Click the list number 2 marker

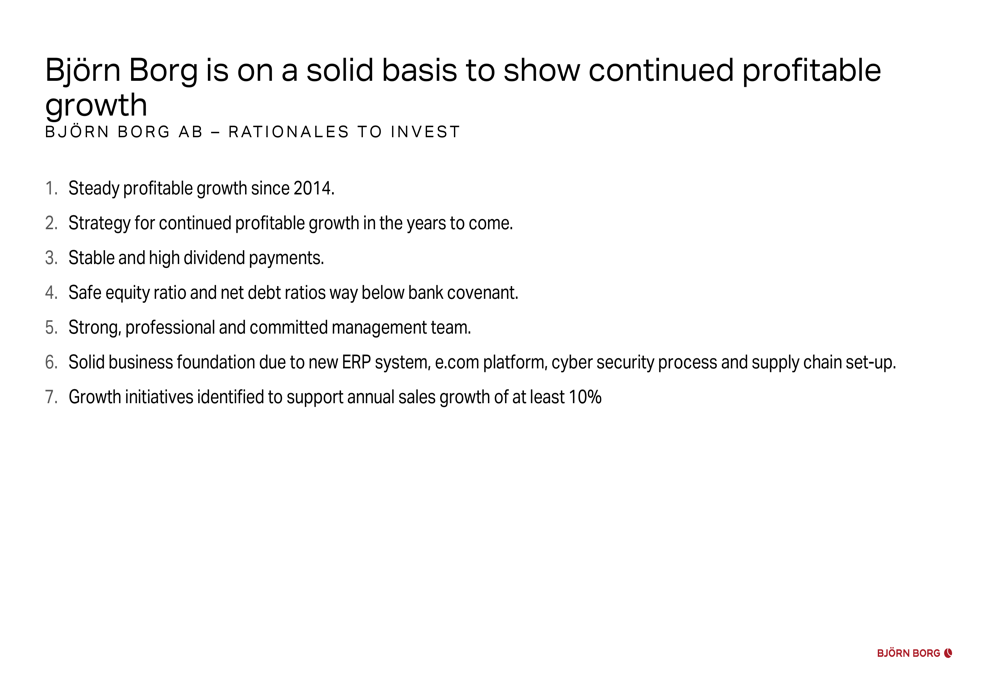pyautogui.click(x=51, y=223)
